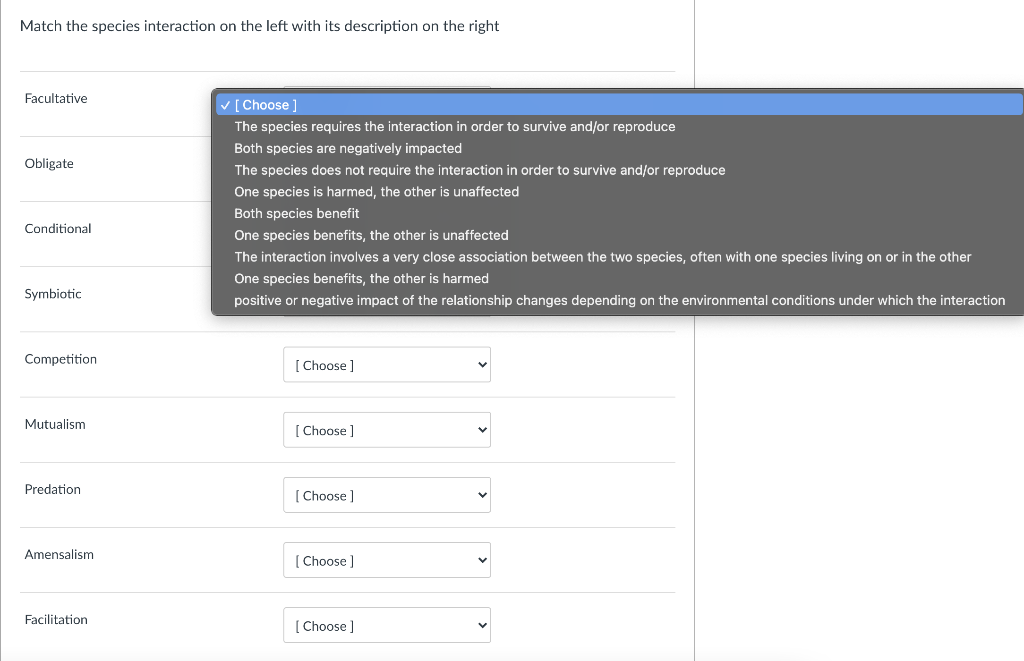Select the environmental conditions dependent description
This screenshot has width=1024, height=661.
620,300
